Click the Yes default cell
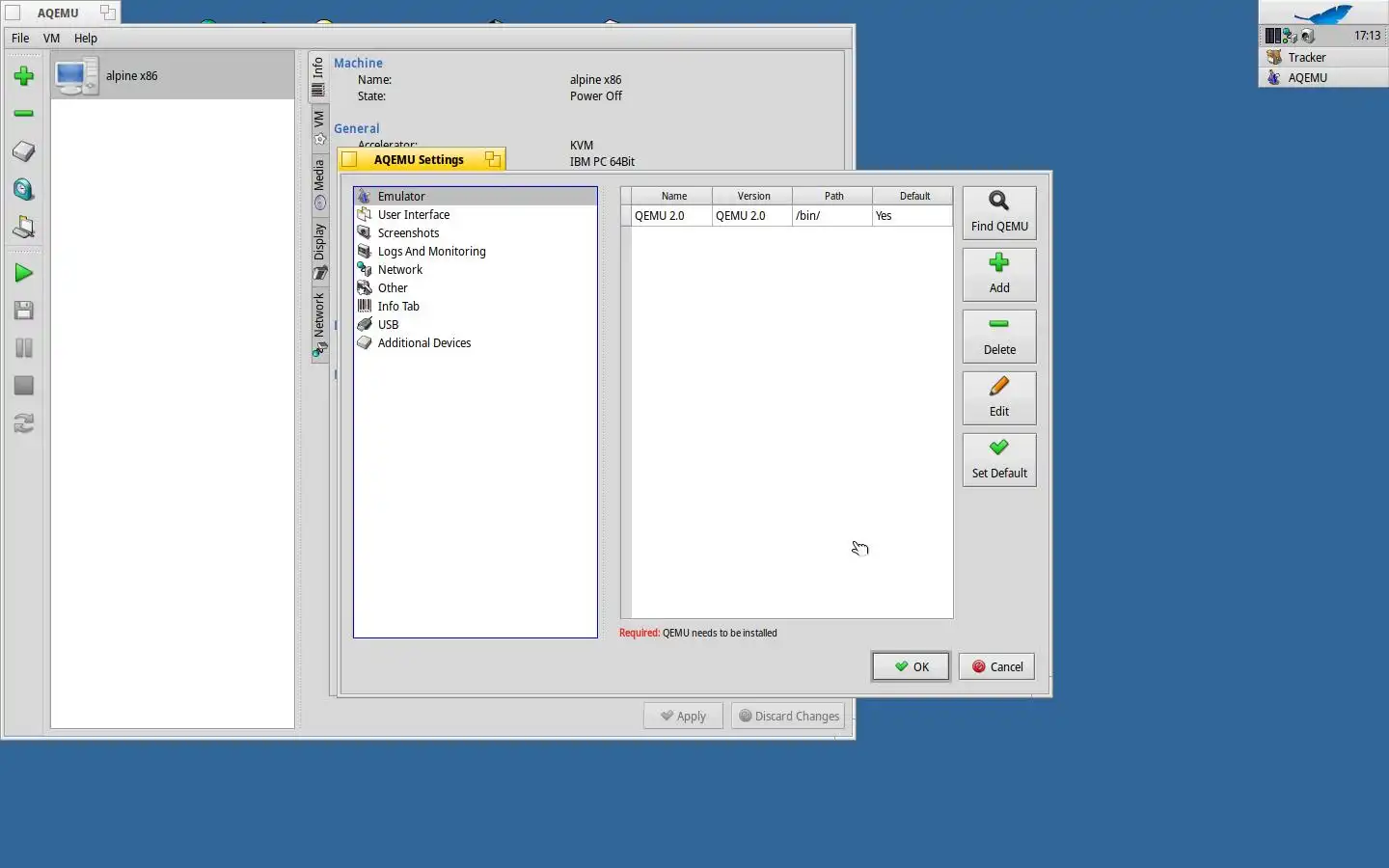 pyautogui.click(x=912, y=216)
